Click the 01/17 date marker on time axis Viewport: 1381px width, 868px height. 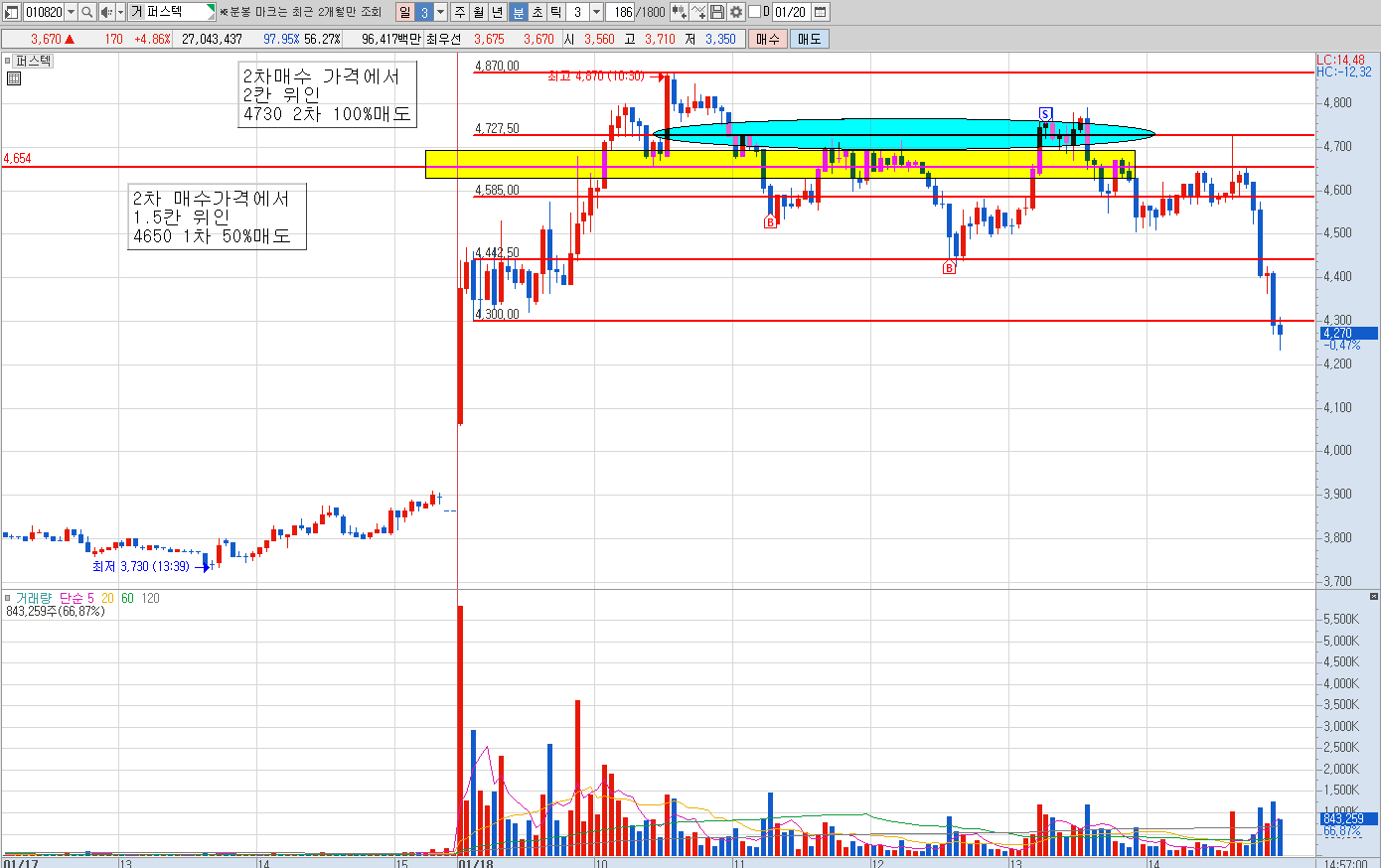point(21,863)
